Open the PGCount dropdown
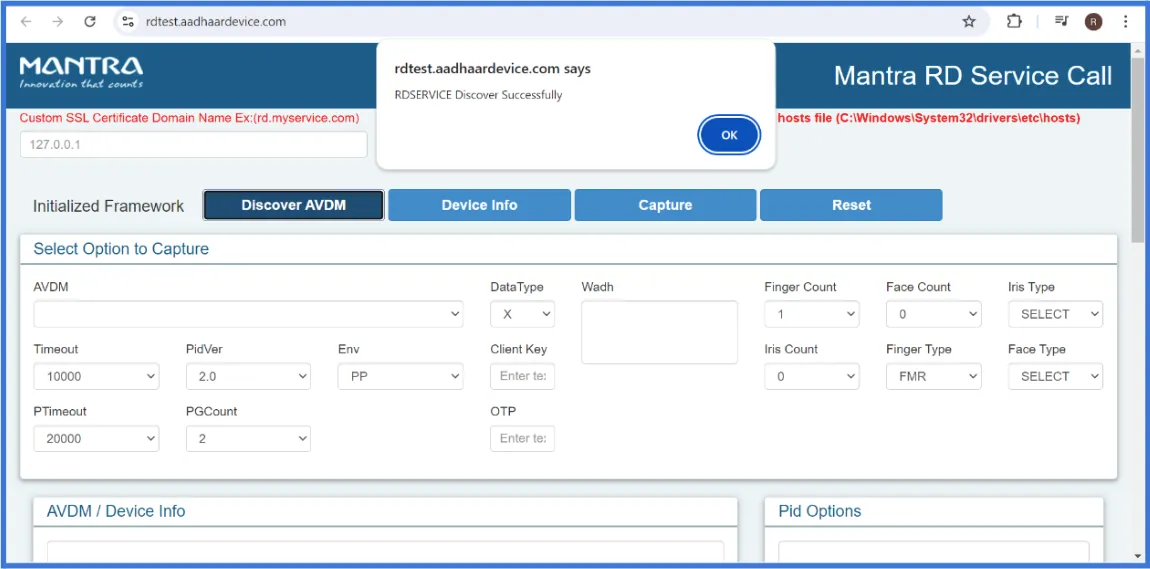The width and height of the screenshot is (1150, 569). coord(249,438)
